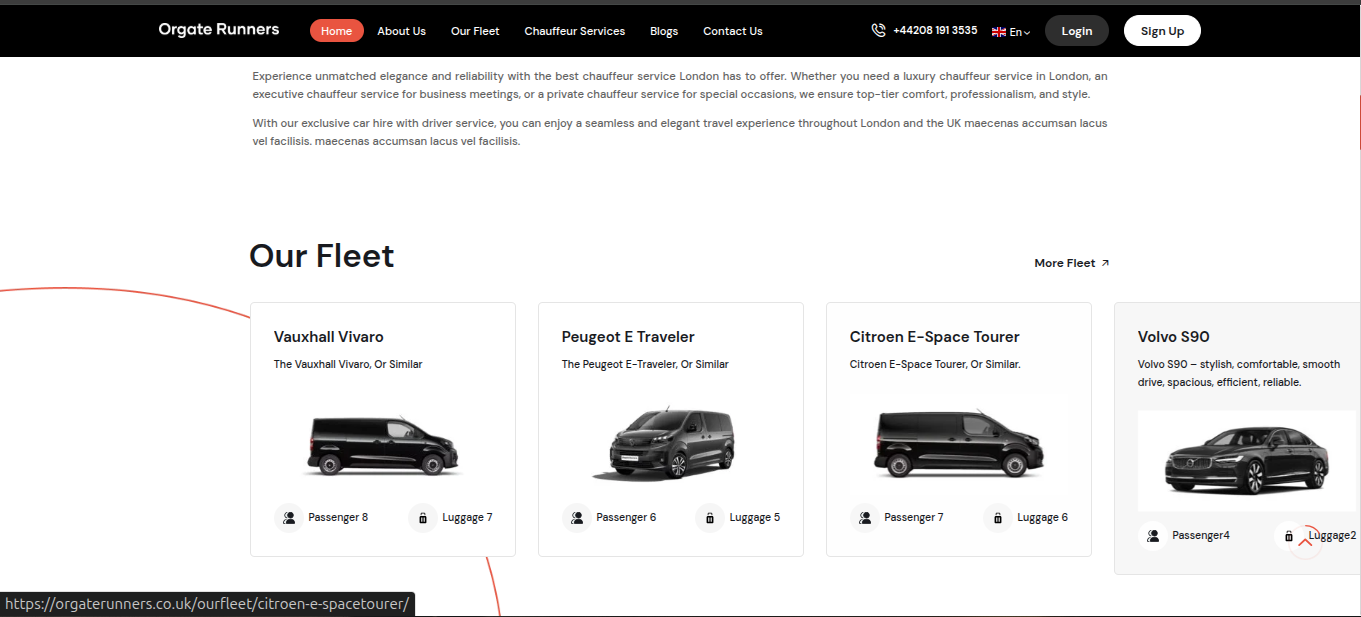Open the Blogs navigation item
This screenshot has height=617, width=1361.
coord(664,31)
